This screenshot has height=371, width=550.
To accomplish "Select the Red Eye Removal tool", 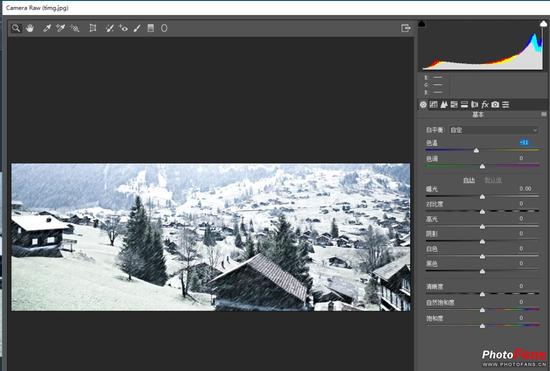I will point(123,28).
